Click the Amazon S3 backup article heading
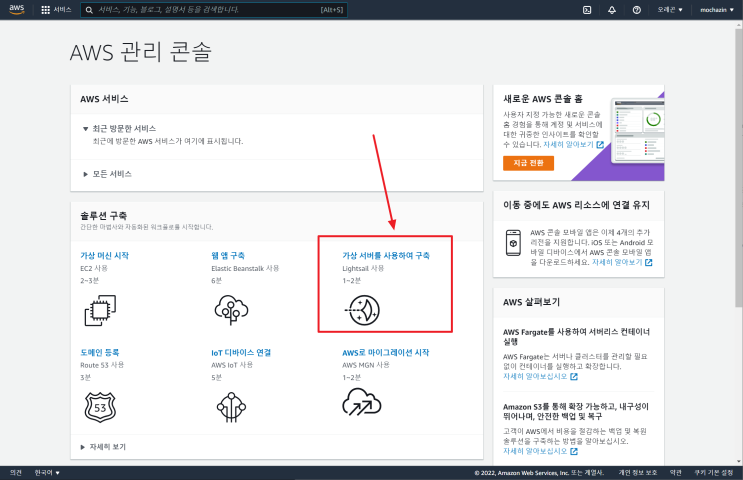 (x=576, y=411)
